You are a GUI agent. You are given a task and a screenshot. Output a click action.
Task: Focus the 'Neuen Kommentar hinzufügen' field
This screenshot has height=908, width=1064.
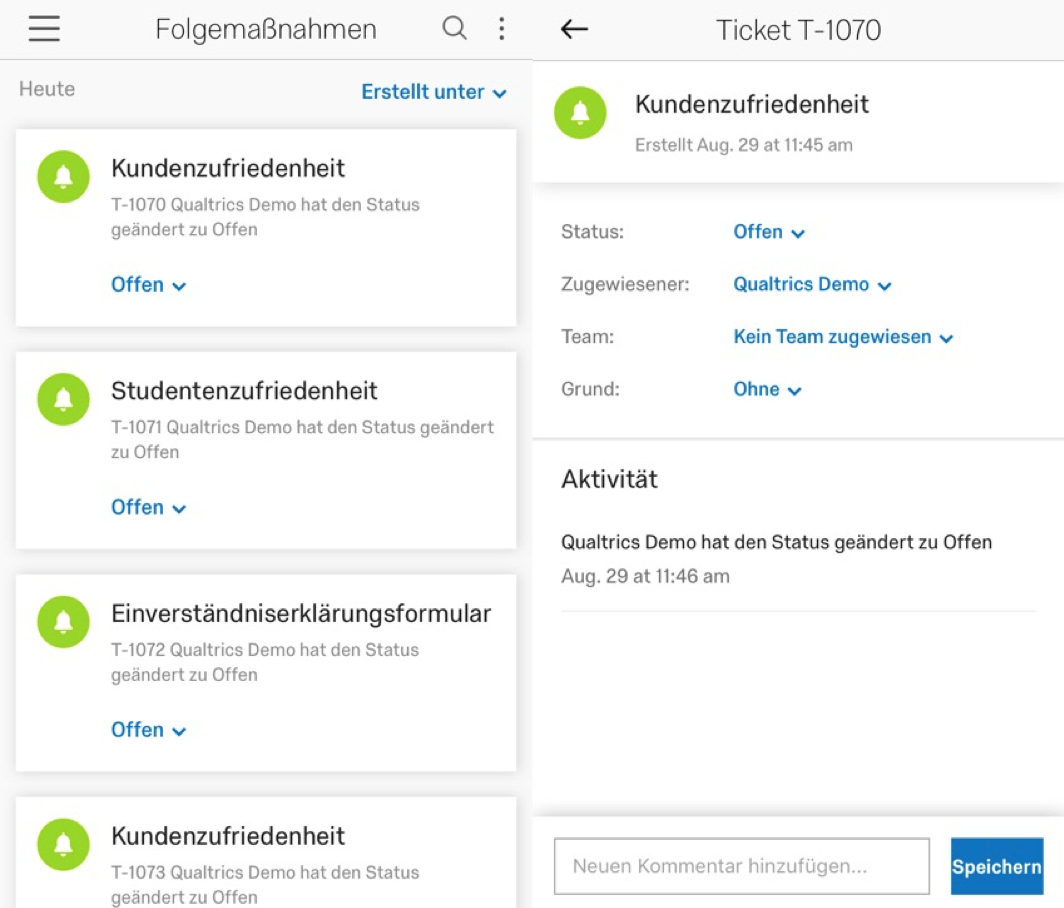742,866
